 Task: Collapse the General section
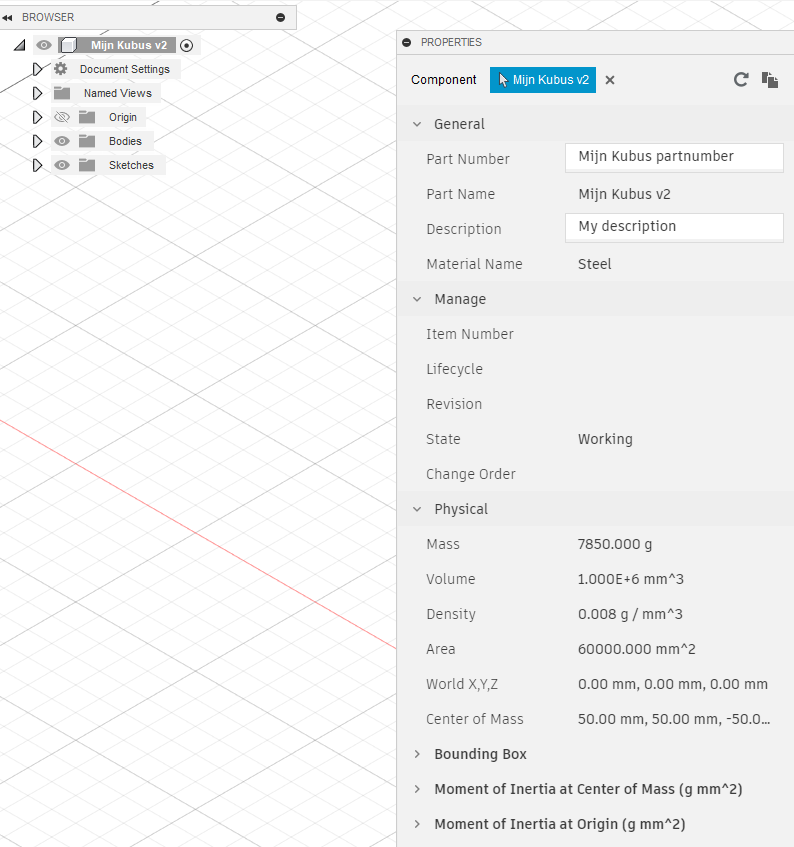pos(417,124)
